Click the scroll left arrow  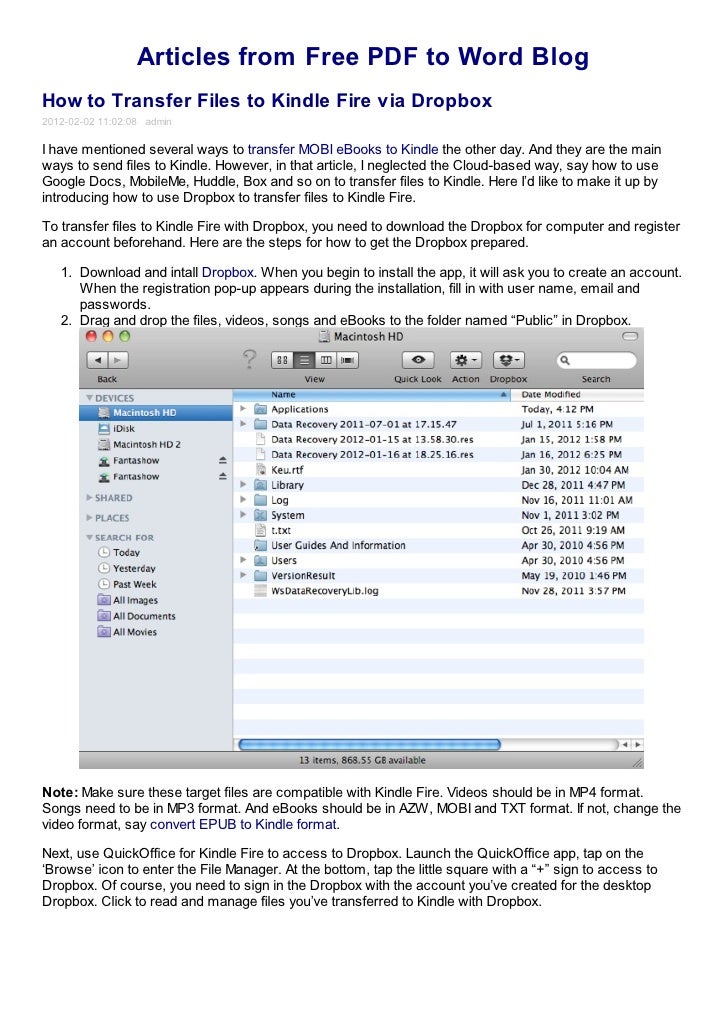626,744
